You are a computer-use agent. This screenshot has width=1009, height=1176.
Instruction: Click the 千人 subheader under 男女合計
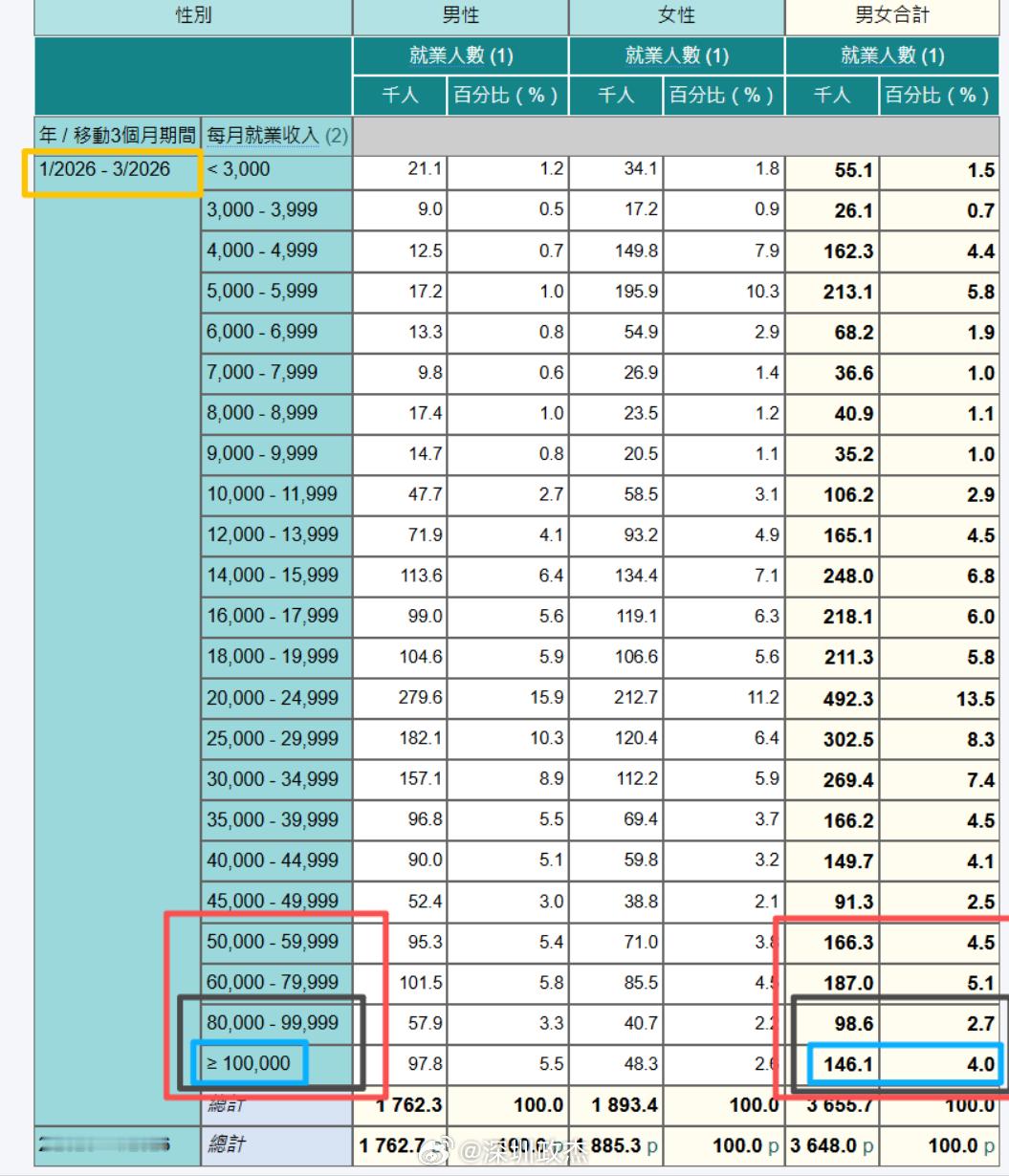click(x=831, y=96)
